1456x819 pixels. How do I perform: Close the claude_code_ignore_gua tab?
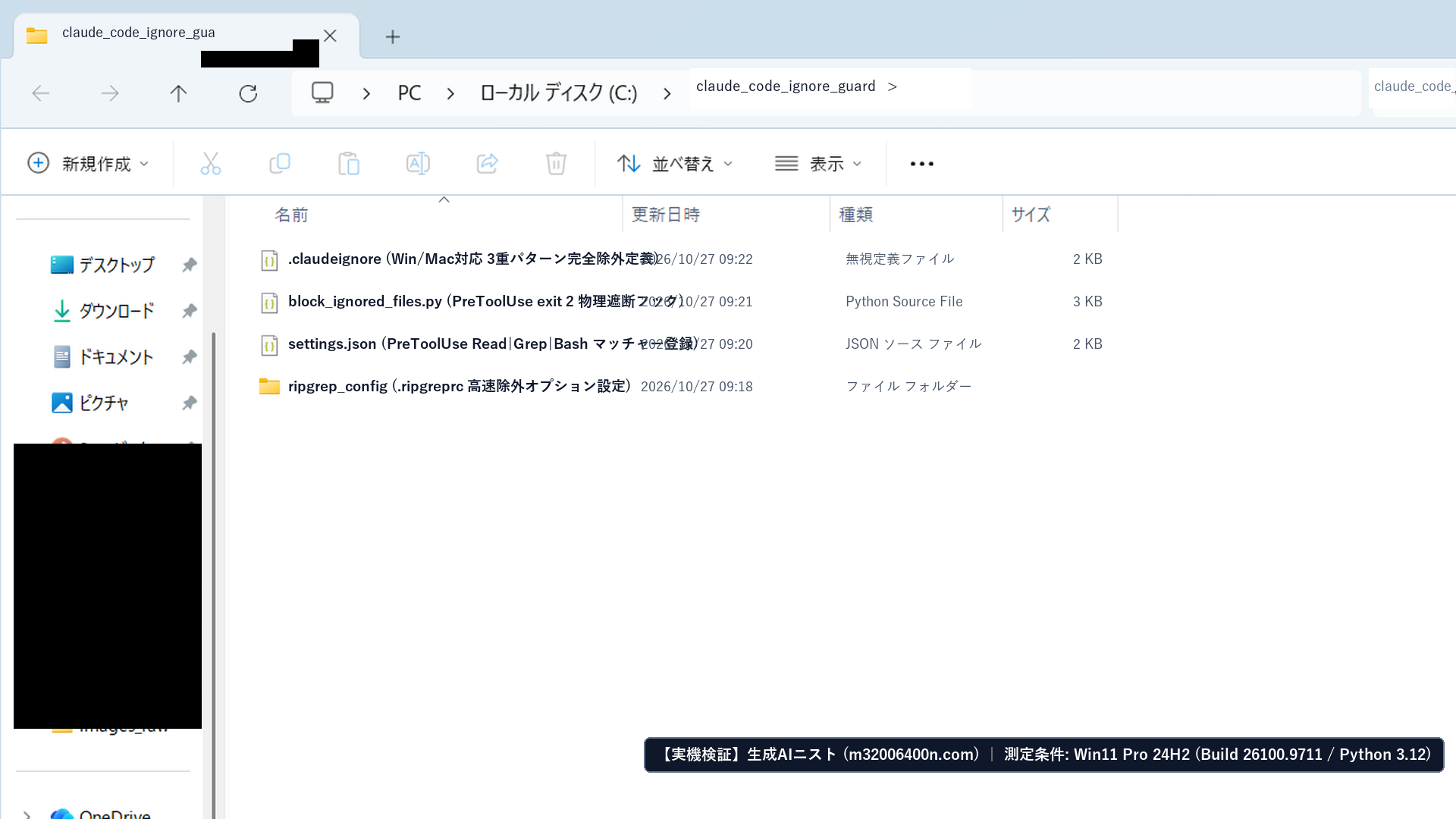tap(330, 36)
